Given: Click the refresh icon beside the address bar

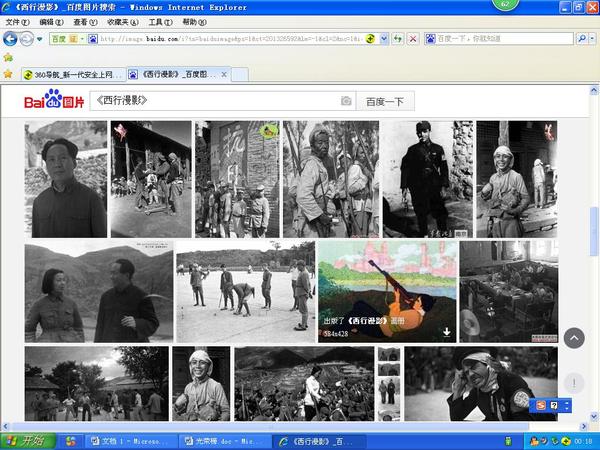Looking at the screenshot, I should point(398,39).
